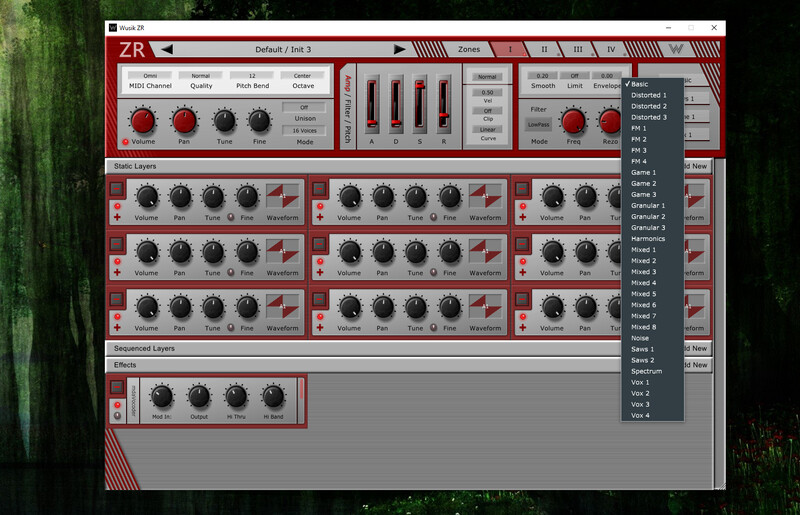Toggle the Unison Off switch
The width and height of the screenshot is (800, 515).
304,107
